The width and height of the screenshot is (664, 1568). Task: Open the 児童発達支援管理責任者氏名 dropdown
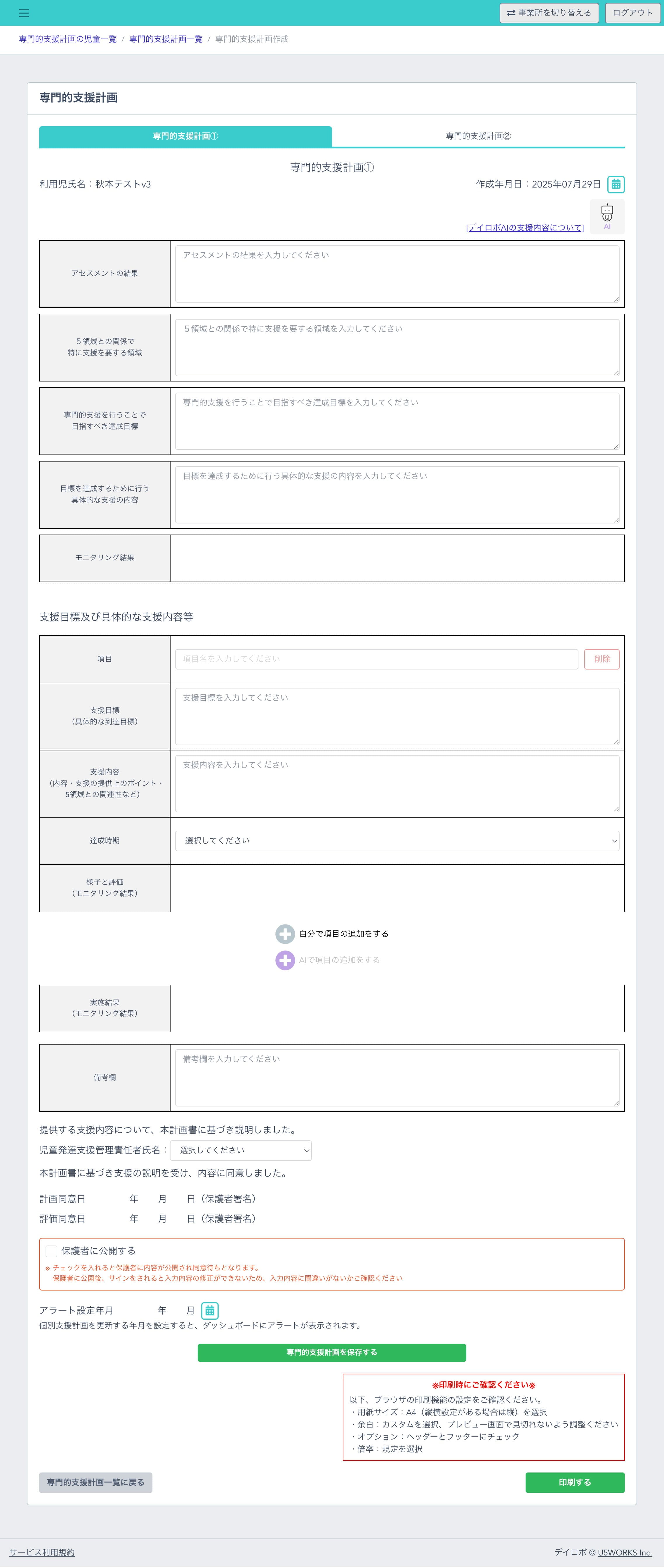pyautogui.click(x=241, y=1150)
